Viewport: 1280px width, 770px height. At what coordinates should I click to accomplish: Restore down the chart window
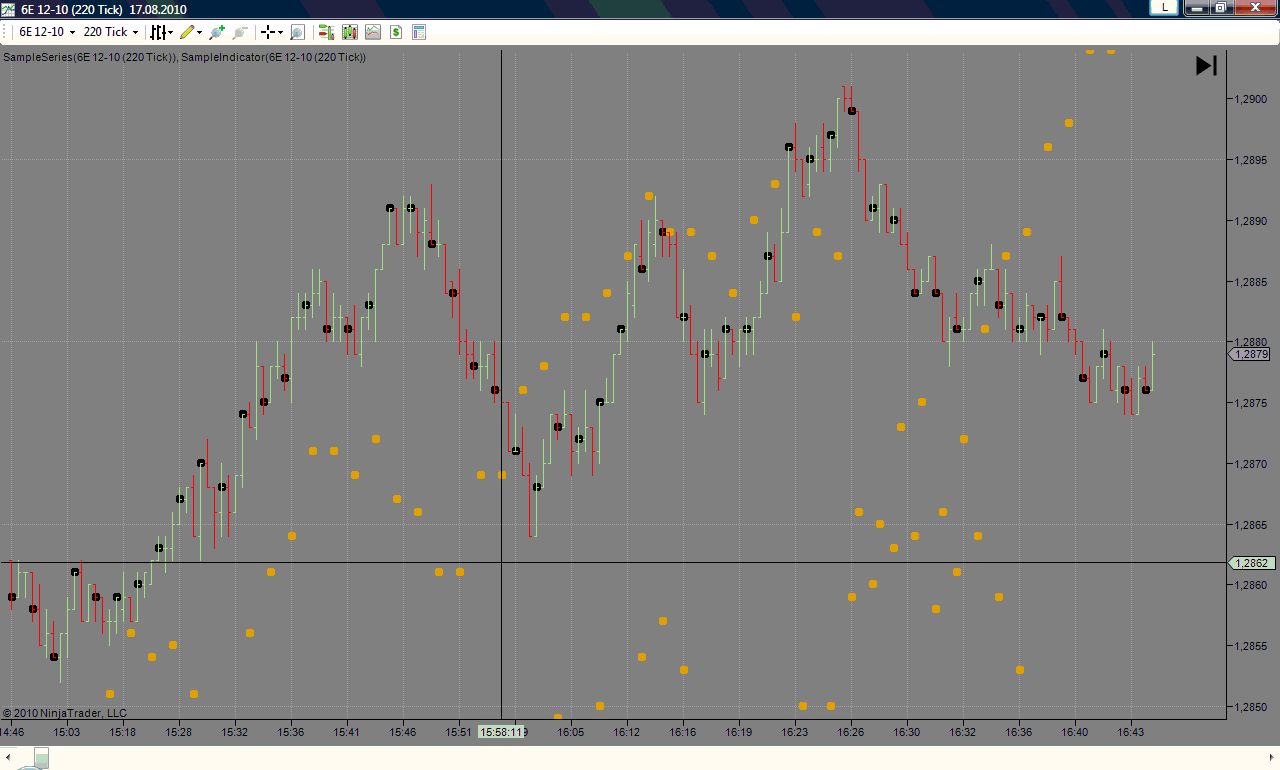[x=1220, y=7]
